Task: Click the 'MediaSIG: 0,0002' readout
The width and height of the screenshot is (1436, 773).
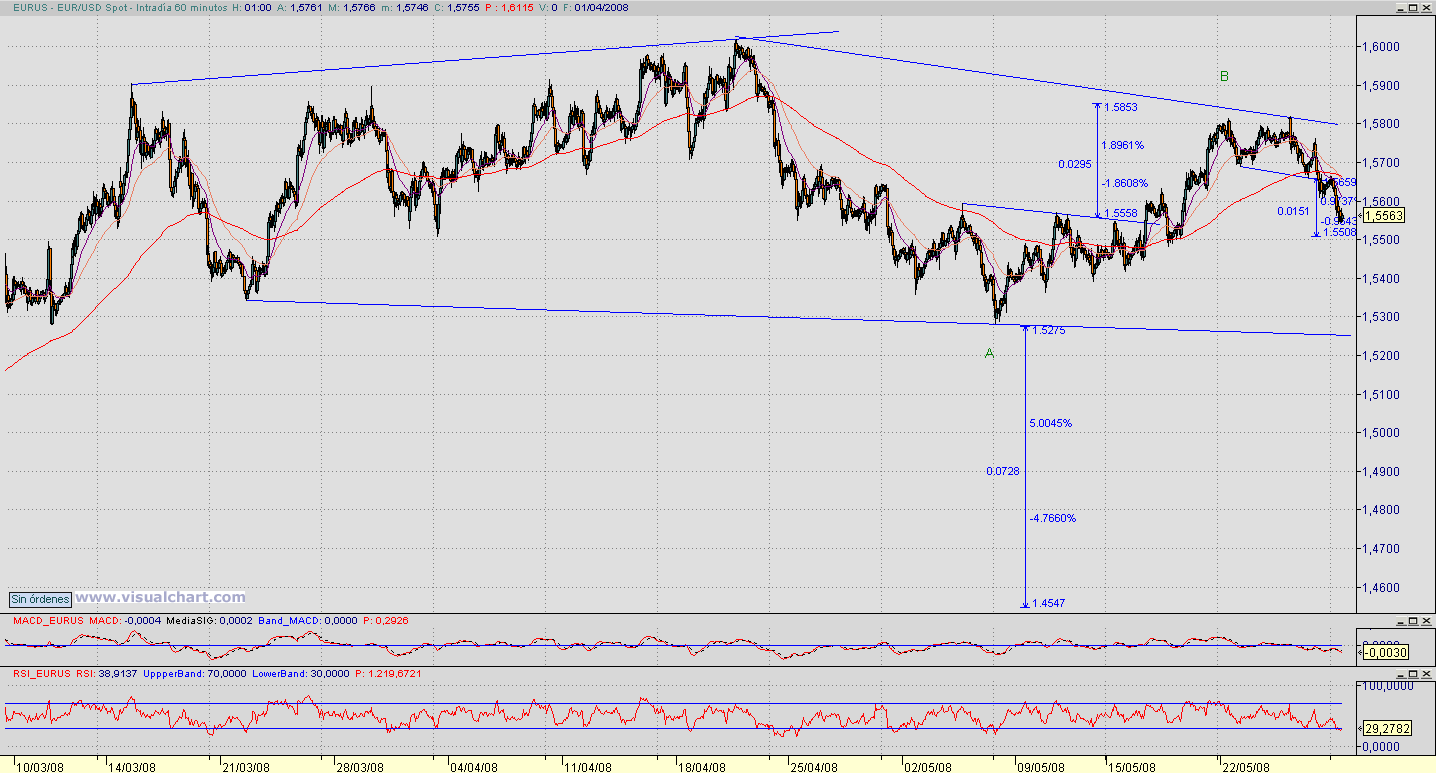Action: coord(211,621)
